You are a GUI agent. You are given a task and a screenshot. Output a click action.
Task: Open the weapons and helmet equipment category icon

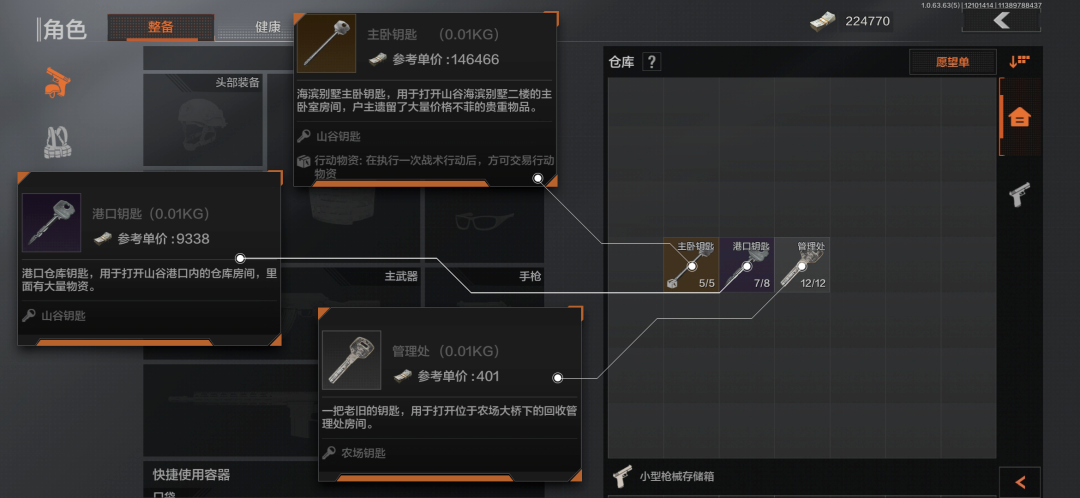[x=59, y=83]
